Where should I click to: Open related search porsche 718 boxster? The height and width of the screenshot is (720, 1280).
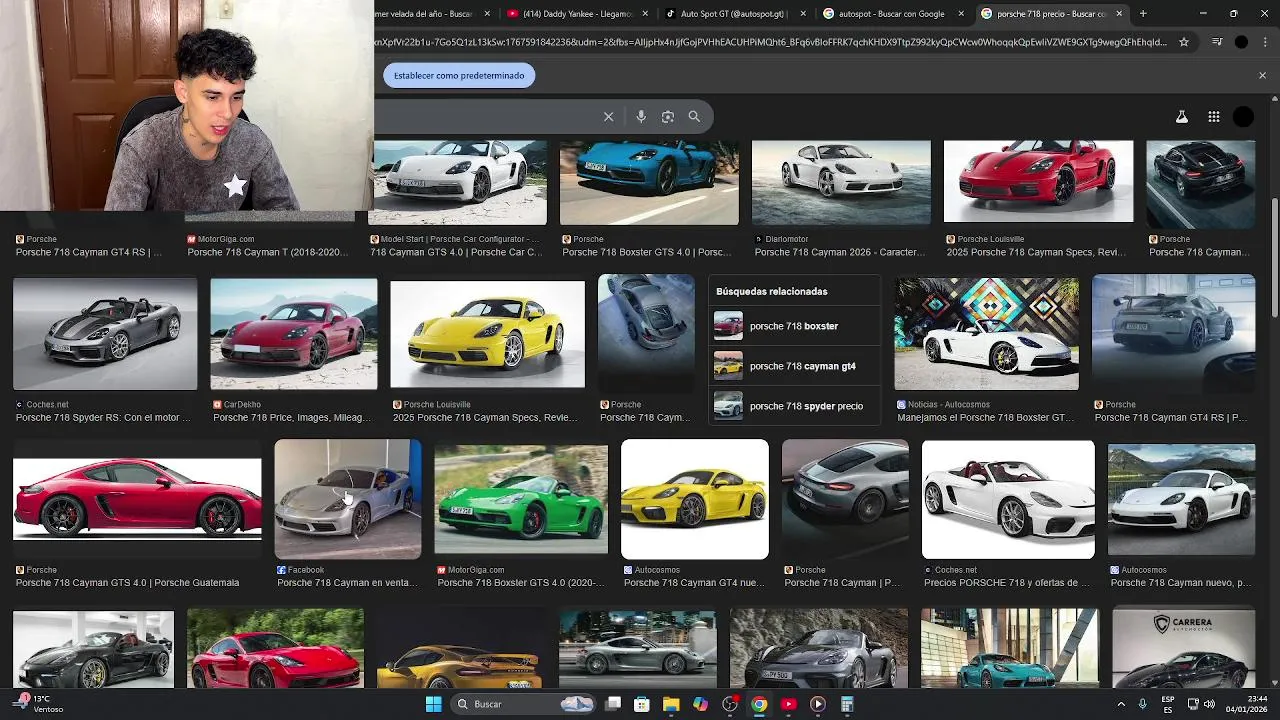pos(793,326)
